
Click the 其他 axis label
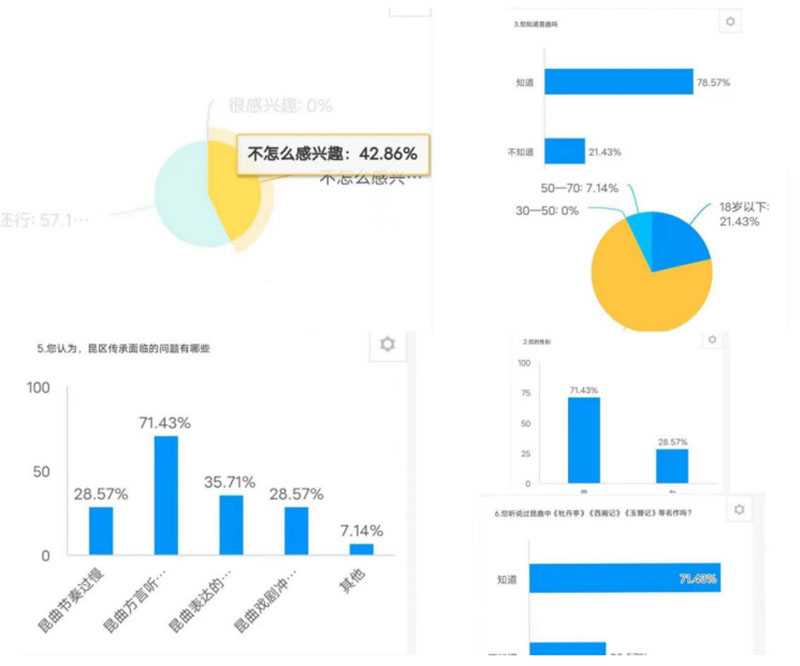pyautogui.click(x=353, y=581)
